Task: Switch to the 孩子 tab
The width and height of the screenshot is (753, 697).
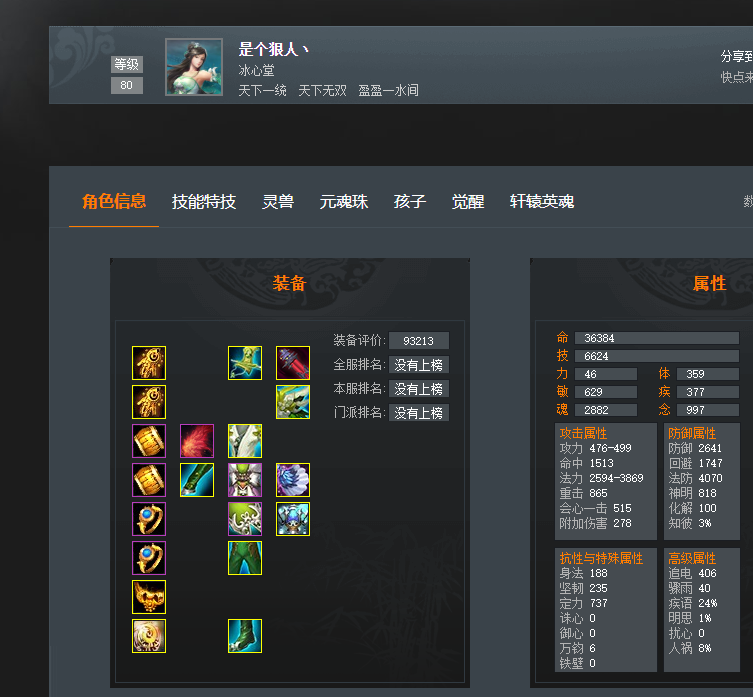Action: click(x=410, y=201)
